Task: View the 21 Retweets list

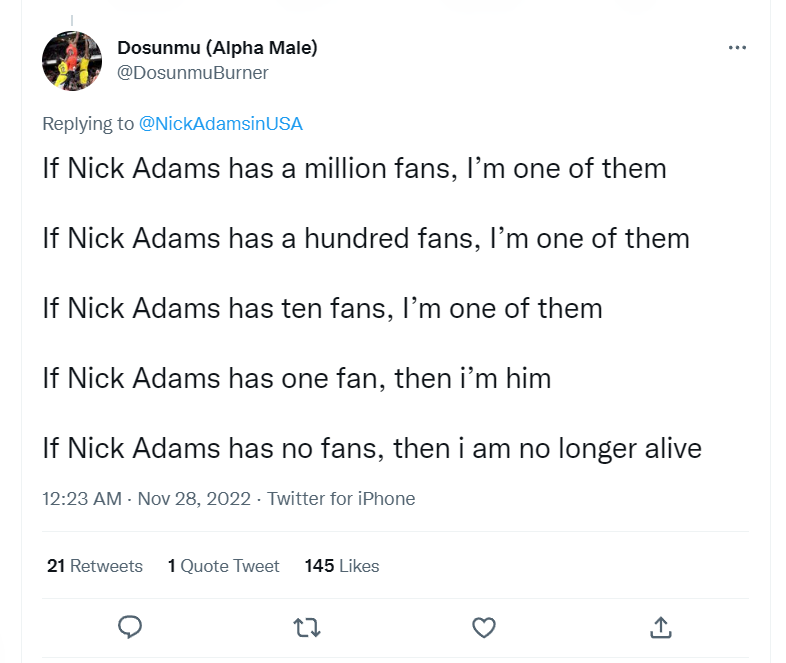Action: (95, 566)
